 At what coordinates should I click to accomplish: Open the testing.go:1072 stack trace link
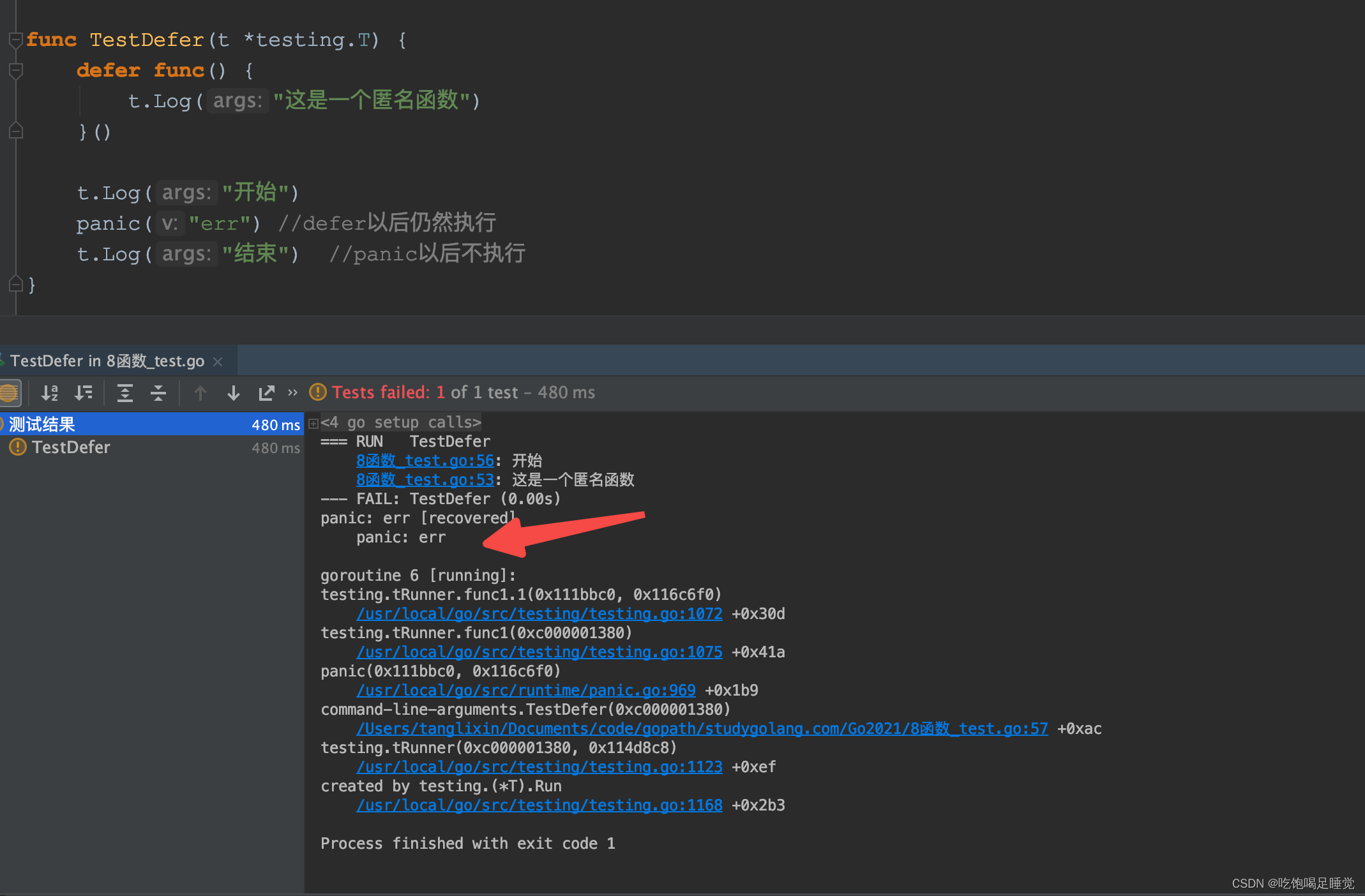click(539, 614)
